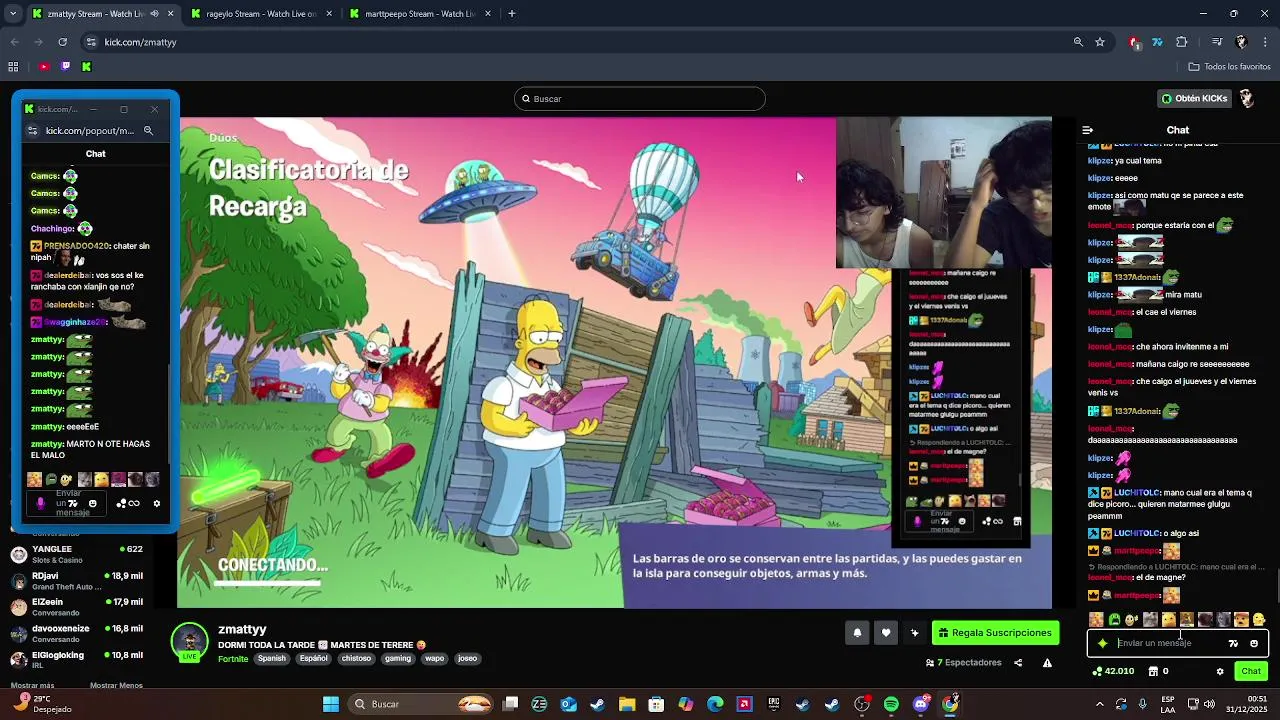Image resolution: width=1280 pixels, height=720 pixels.
Task: Open emoji picker in main chat input
Action: point(1254,643)
